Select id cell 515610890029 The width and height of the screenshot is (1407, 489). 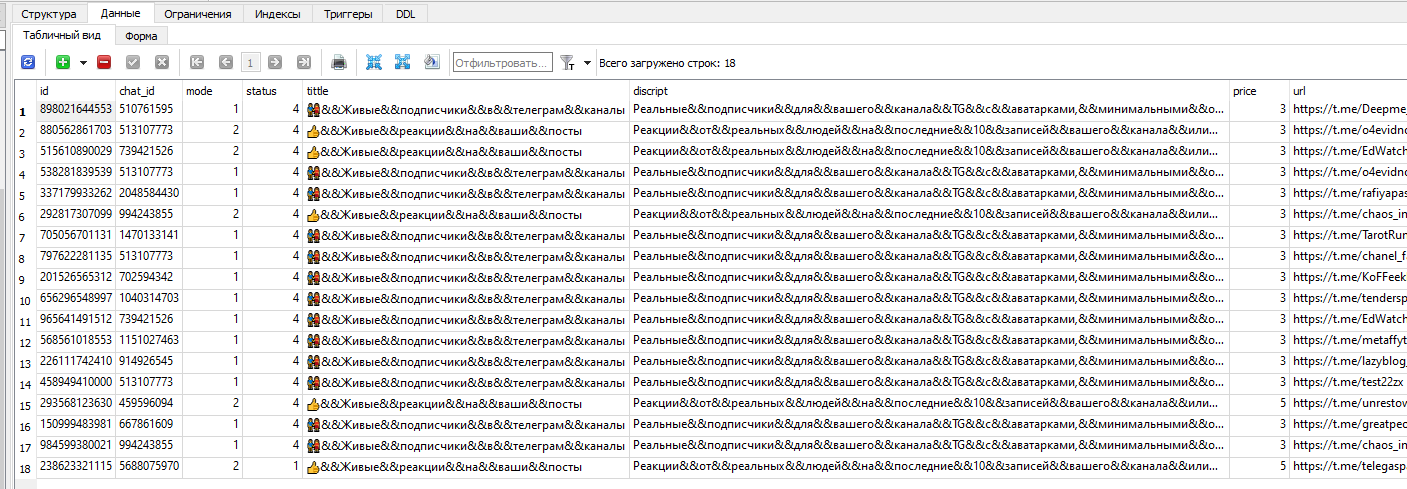[76, 151]
